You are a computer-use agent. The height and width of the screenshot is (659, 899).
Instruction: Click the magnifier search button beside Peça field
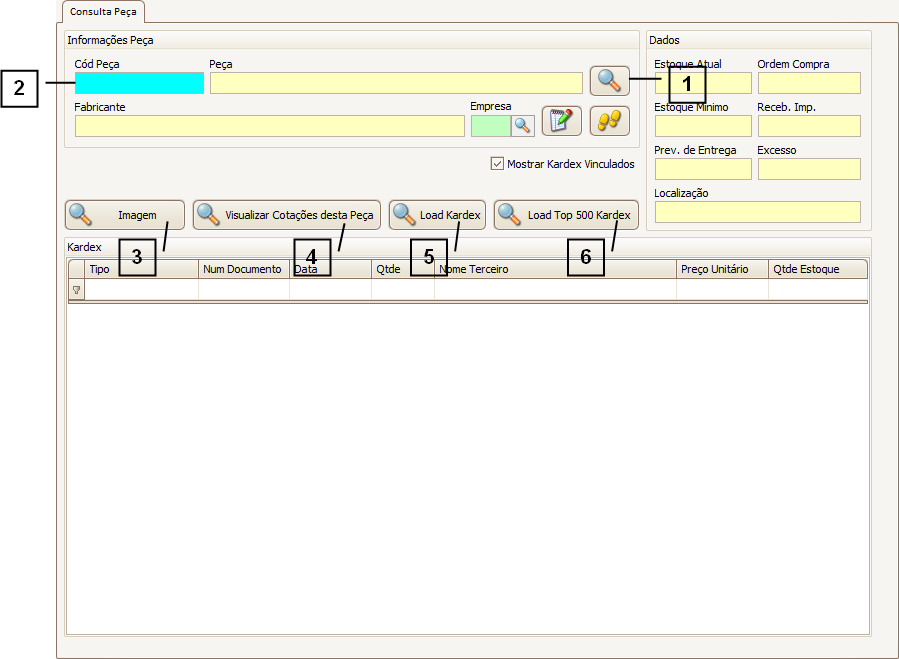[609, 80]
